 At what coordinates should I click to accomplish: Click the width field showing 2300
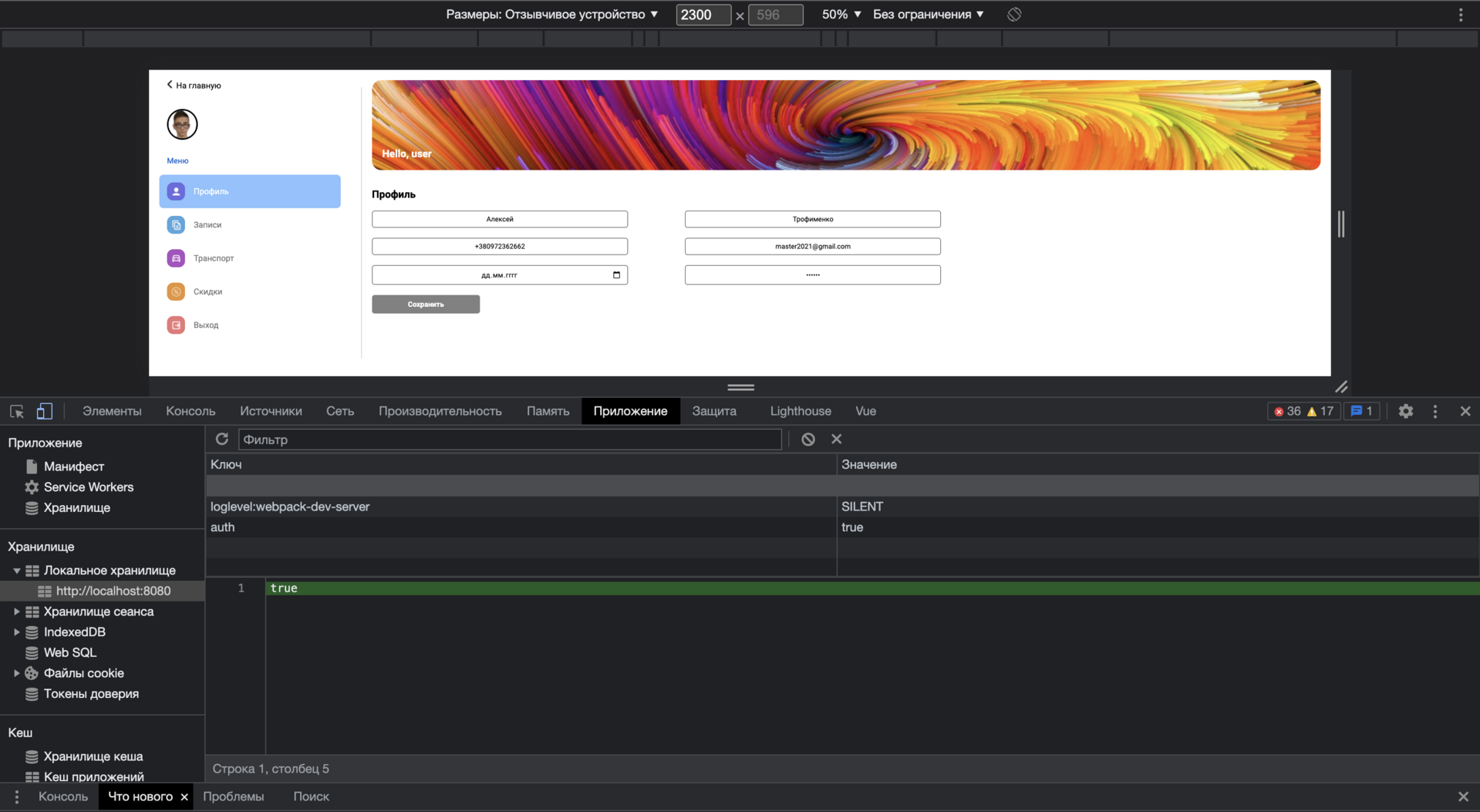click(x=703, y=15)
